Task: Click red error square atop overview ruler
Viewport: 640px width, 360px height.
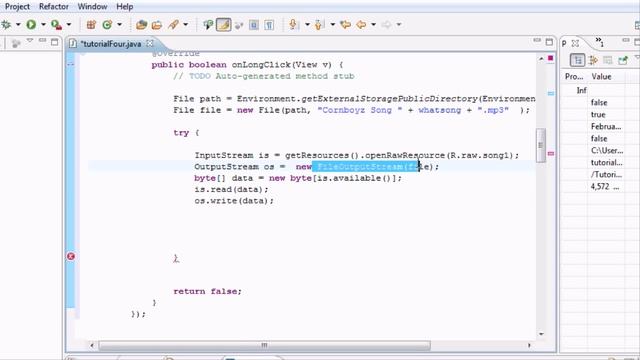Action: pos(550,58)
